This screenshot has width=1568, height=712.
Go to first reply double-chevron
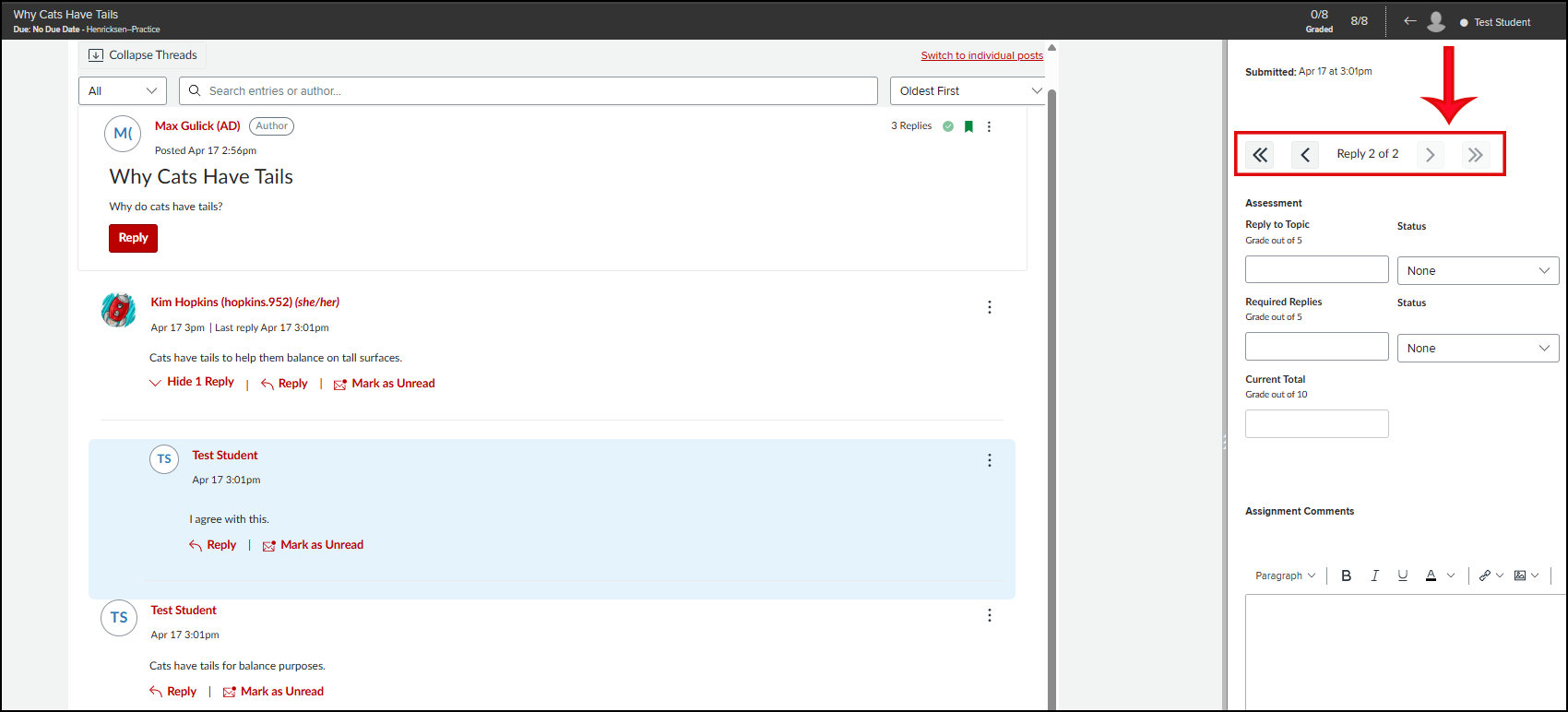pos(1260,155)
